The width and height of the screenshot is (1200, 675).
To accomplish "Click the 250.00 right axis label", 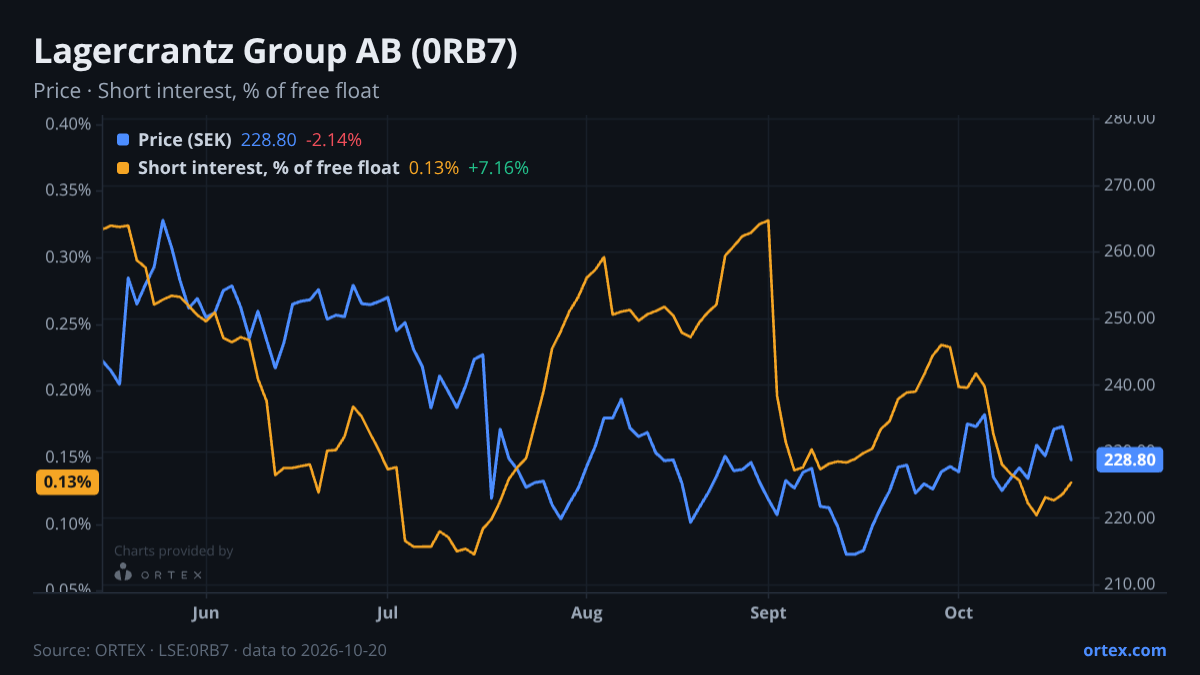I will click(1130, 318).
